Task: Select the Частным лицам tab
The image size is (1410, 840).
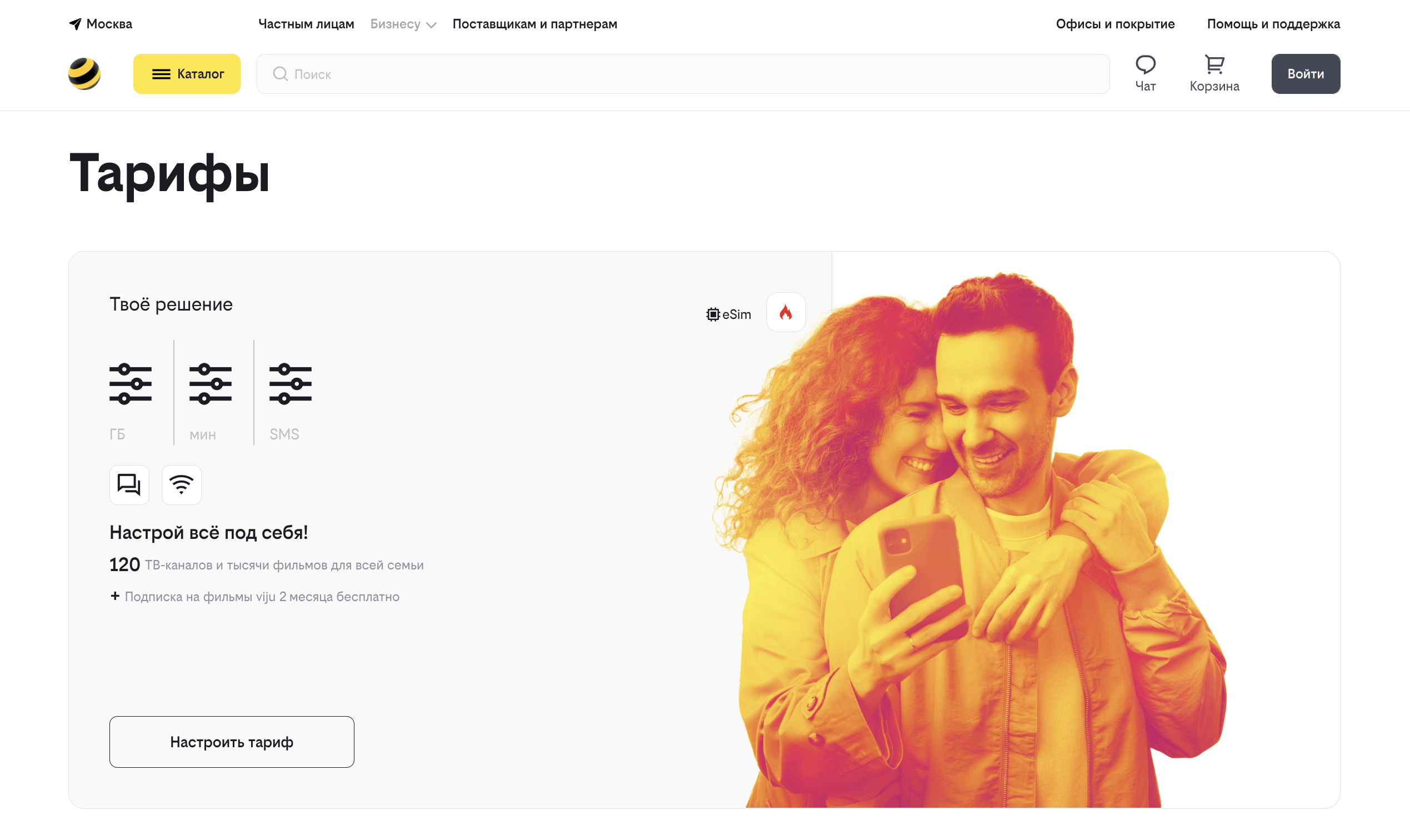Action: pos(306,24)
